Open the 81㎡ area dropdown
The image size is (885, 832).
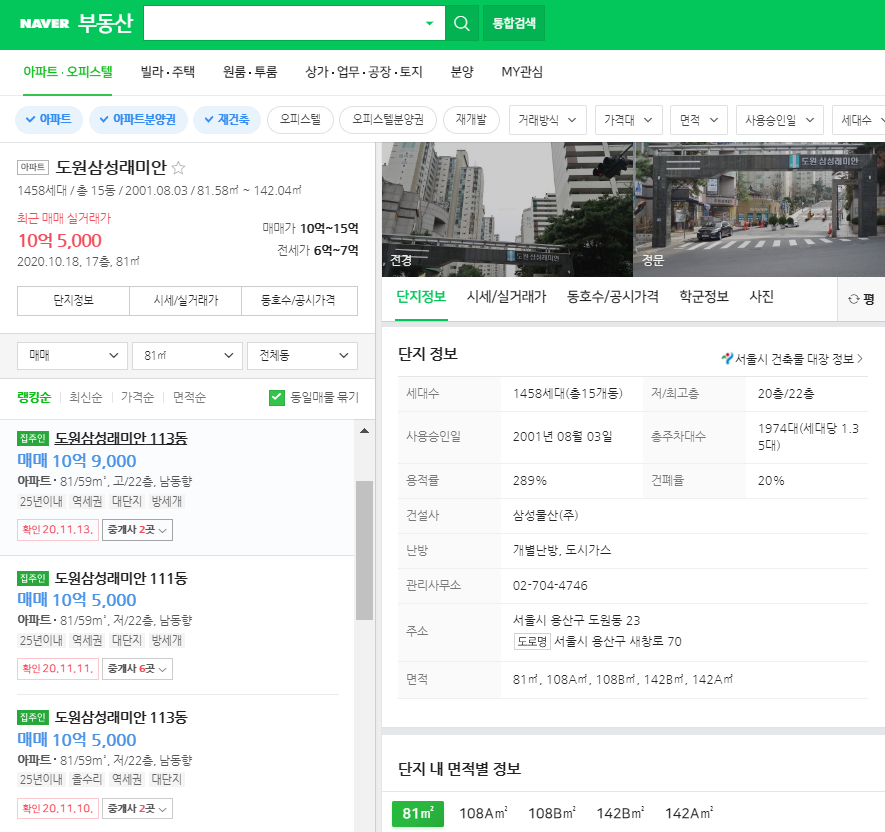(187, 356)
